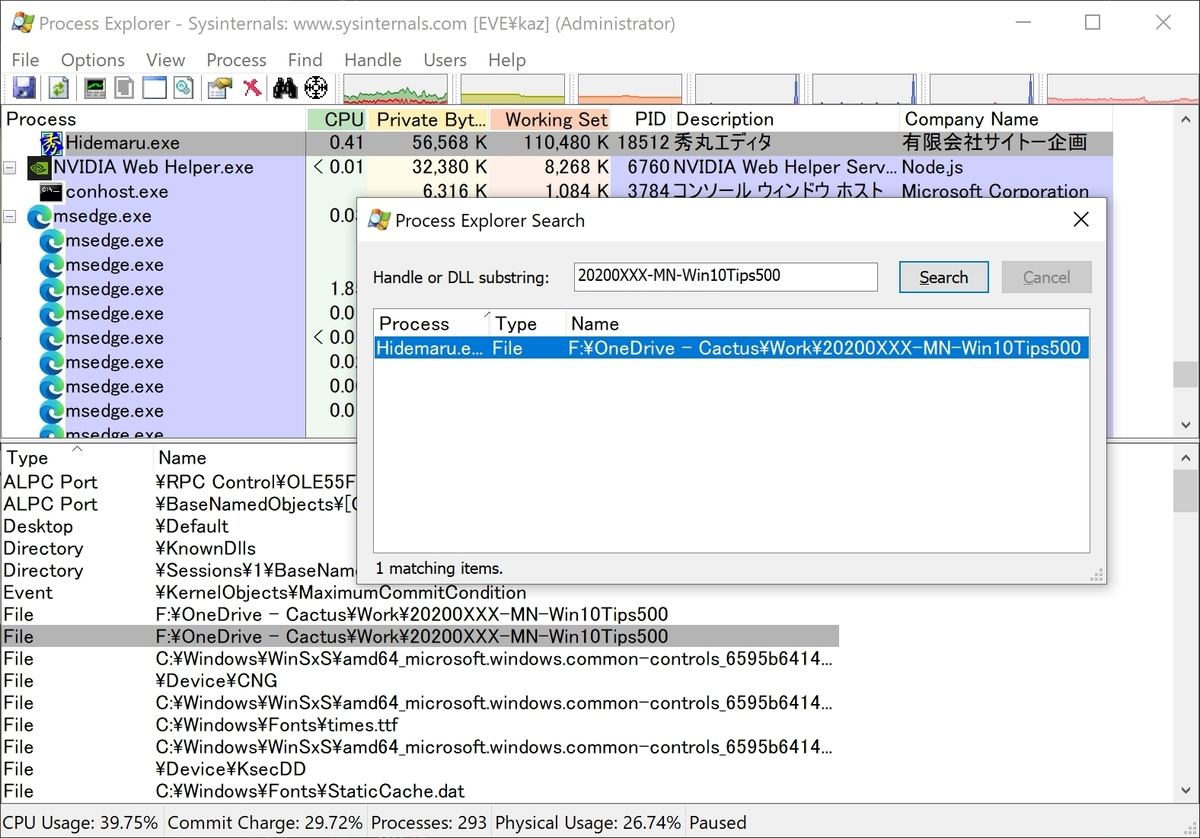The height and width of the screenshot is (838, 1200).
Task: Click the green CPU usage mini graph
Action: (396, 89)
